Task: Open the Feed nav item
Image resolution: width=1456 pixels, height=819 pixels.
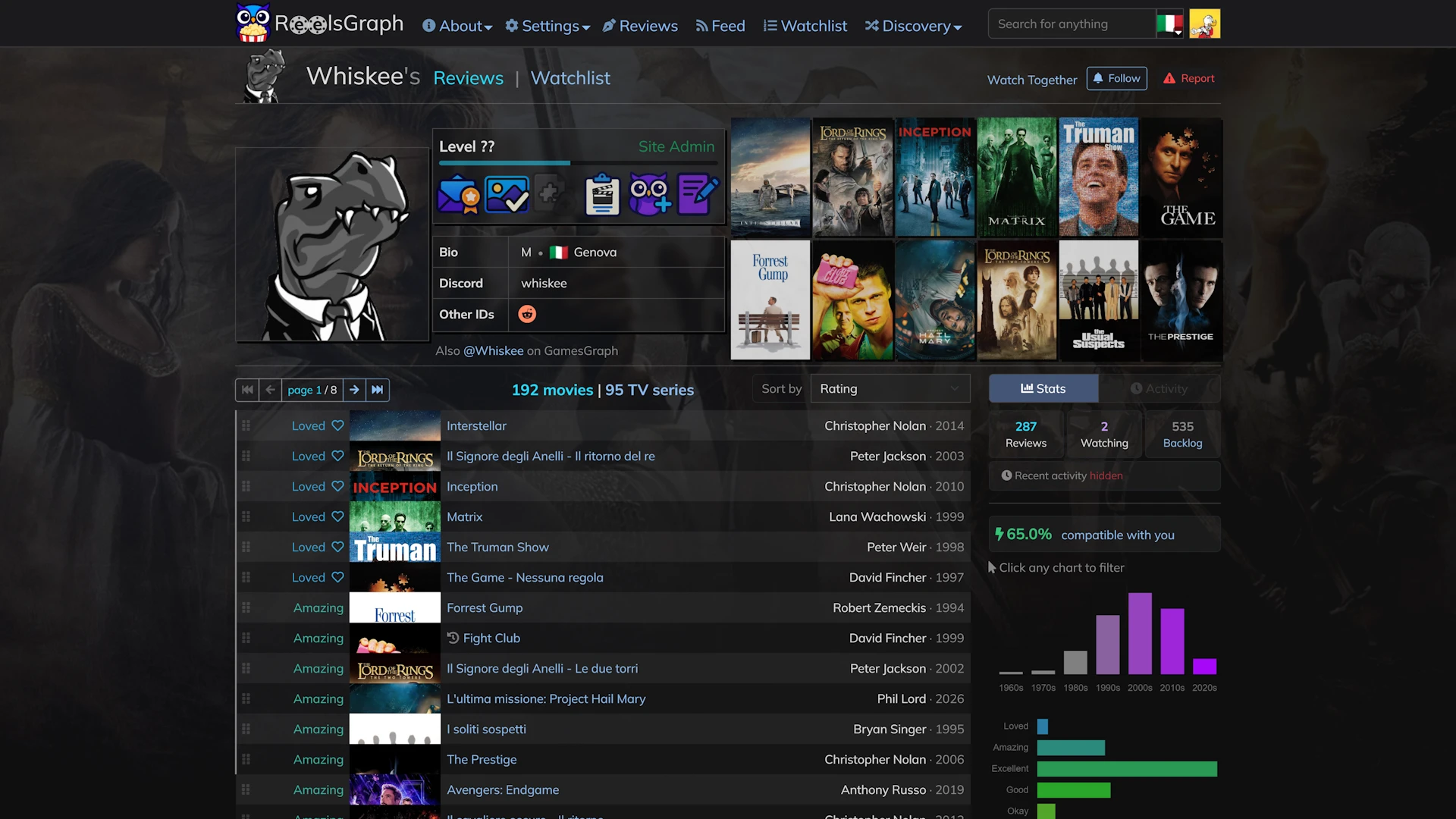Action: coord(720,26)
